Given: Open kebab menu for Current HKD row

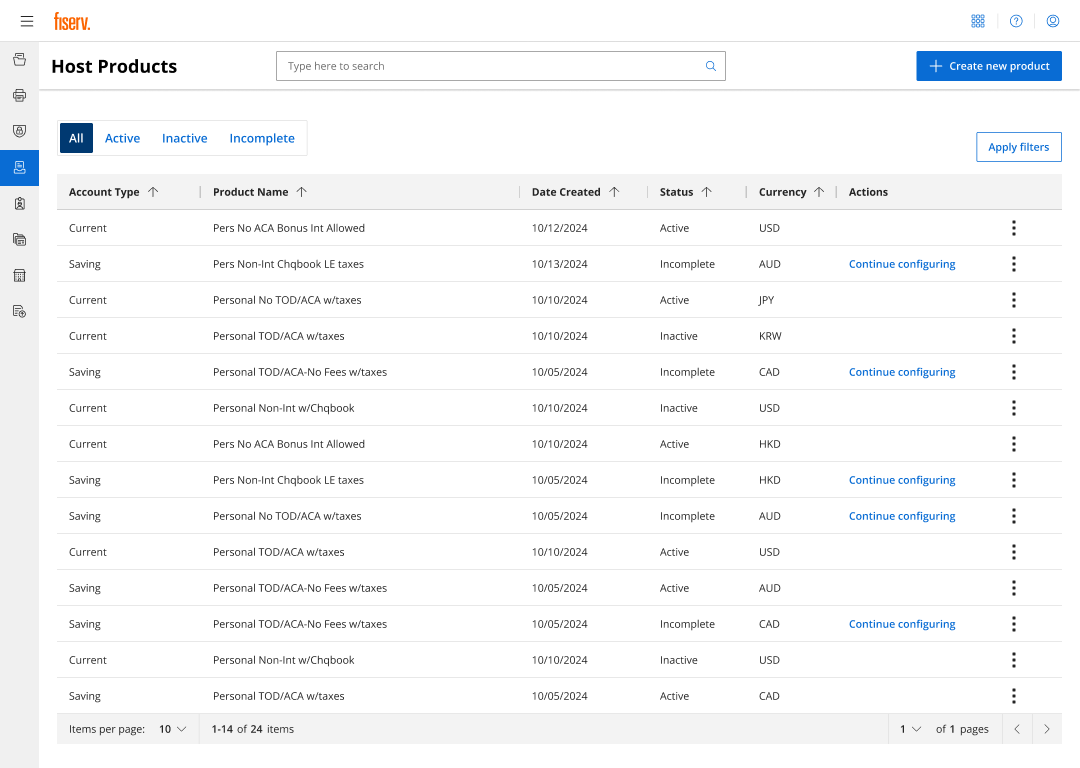Looking at the screenshot, I should point(1013,444).
